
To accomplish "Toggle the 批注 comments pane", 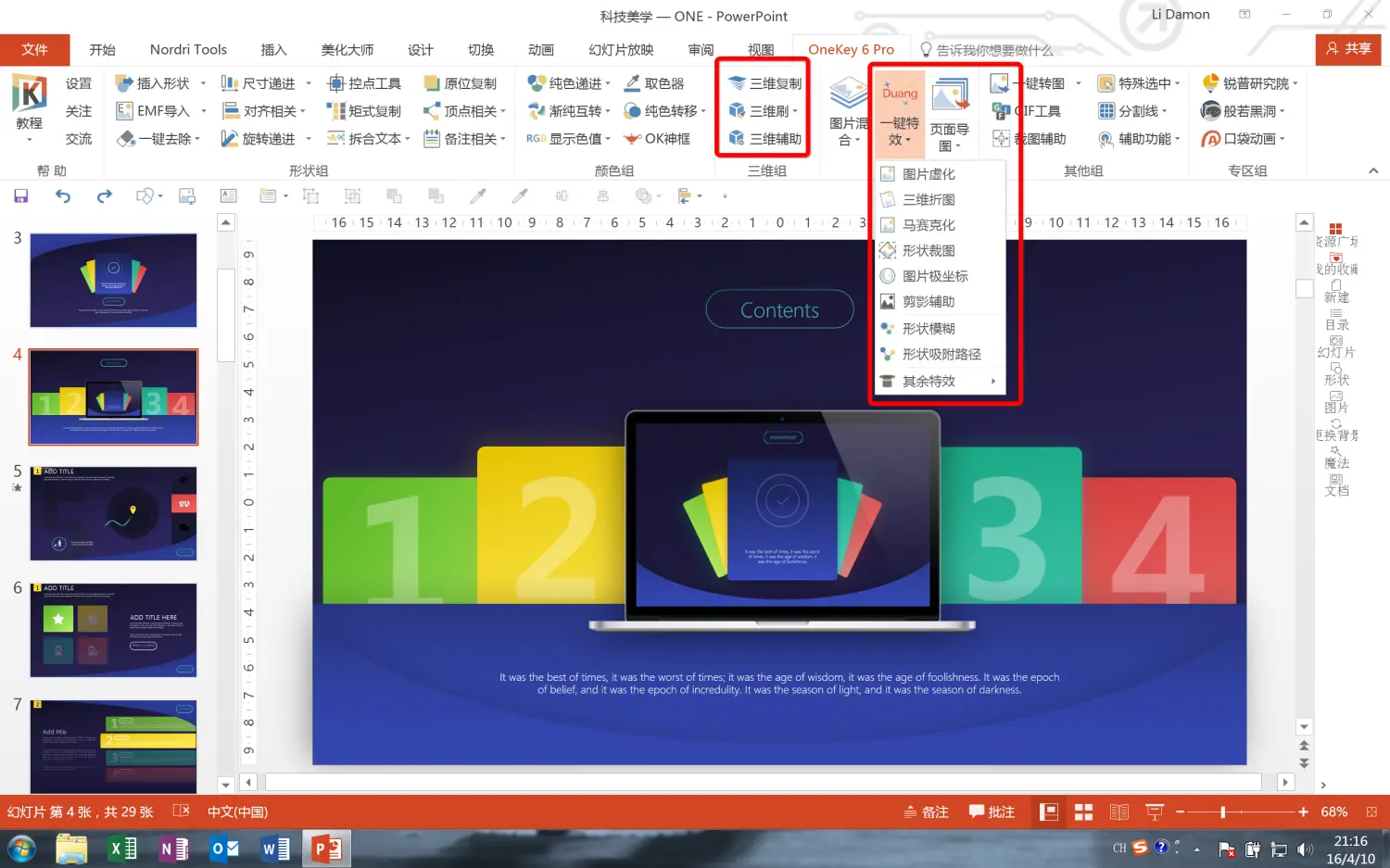I will pos(992,812).
